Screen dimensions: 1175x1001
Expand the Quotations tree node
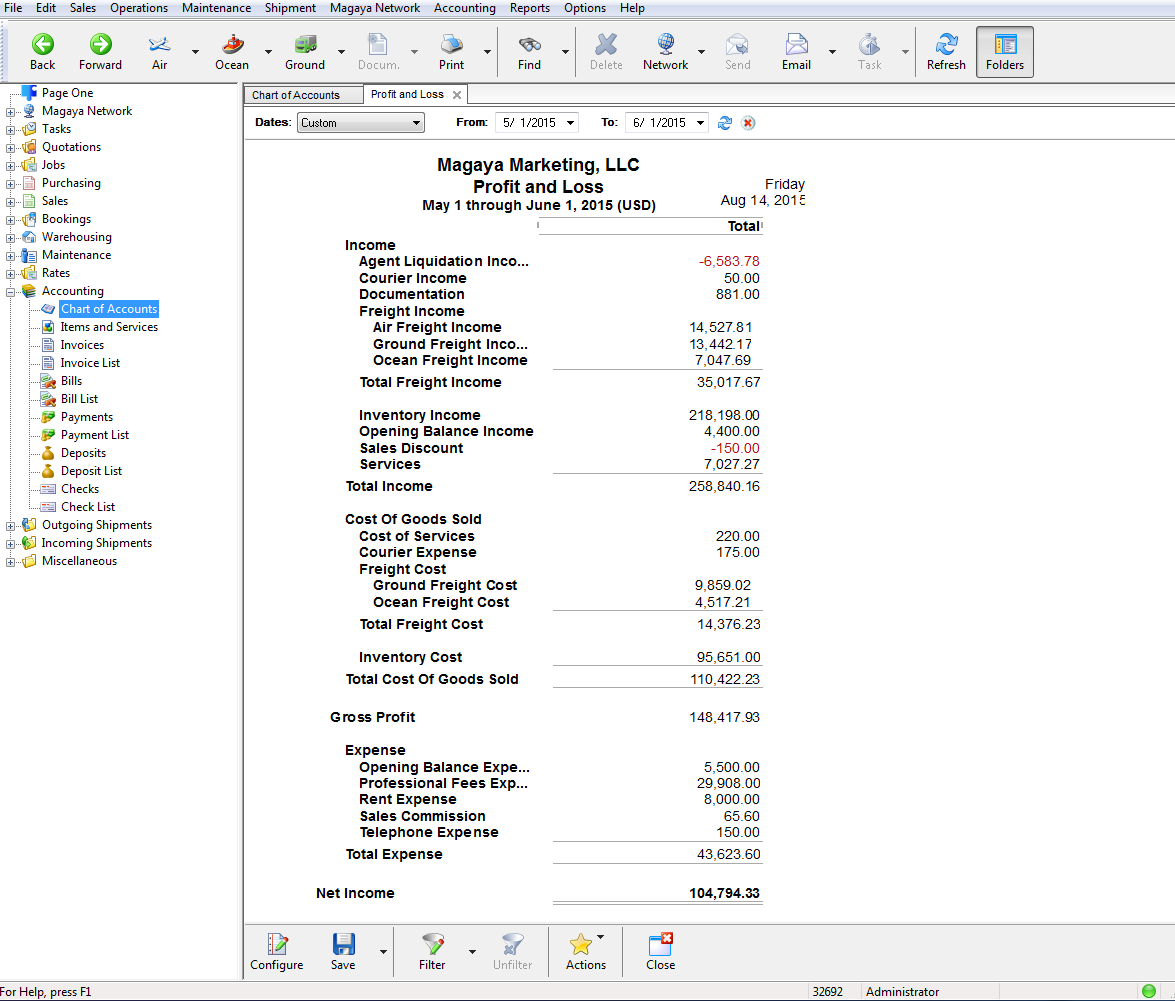point(10,148)
